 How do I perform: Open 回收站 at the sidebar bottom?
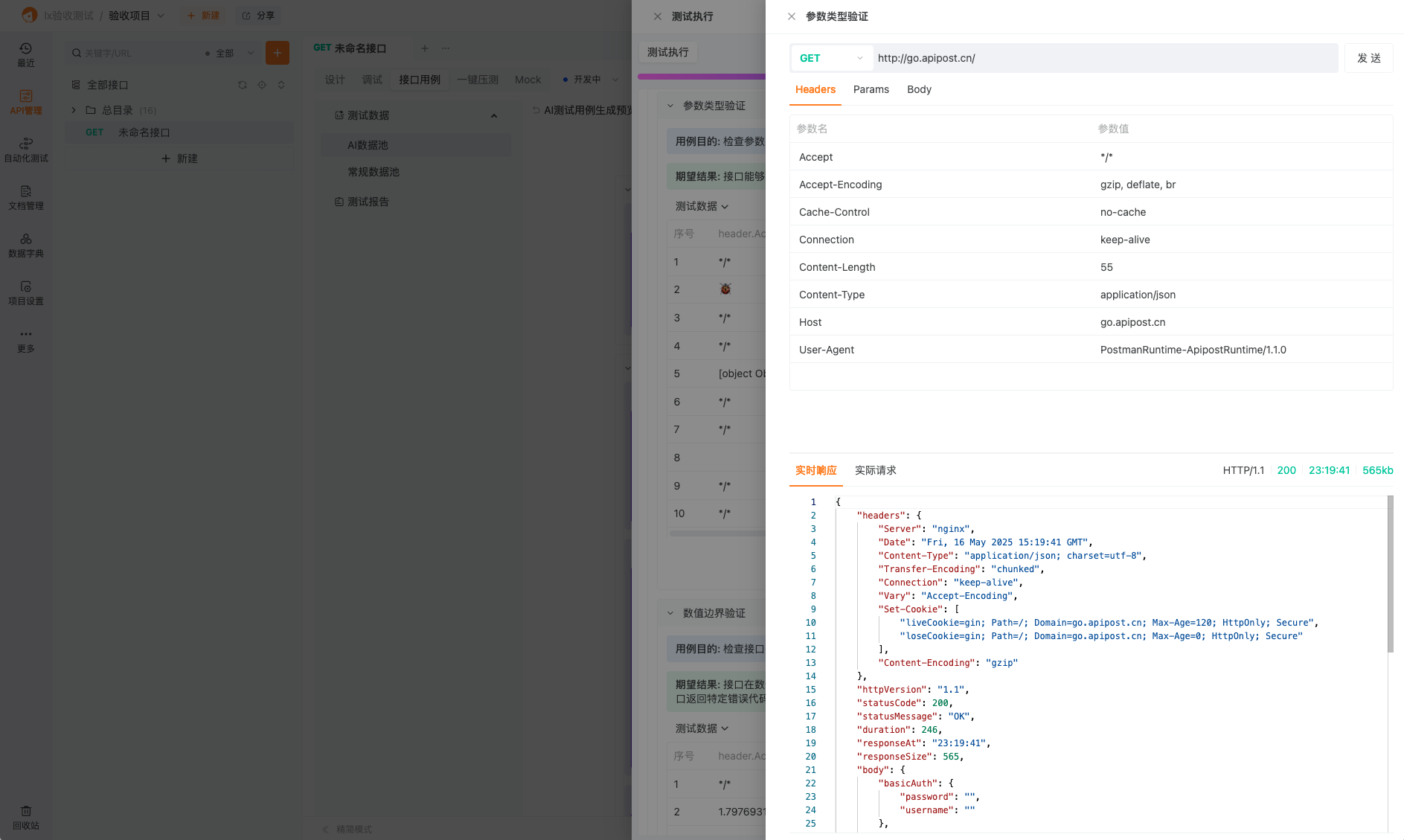click(x=25, y=817)
